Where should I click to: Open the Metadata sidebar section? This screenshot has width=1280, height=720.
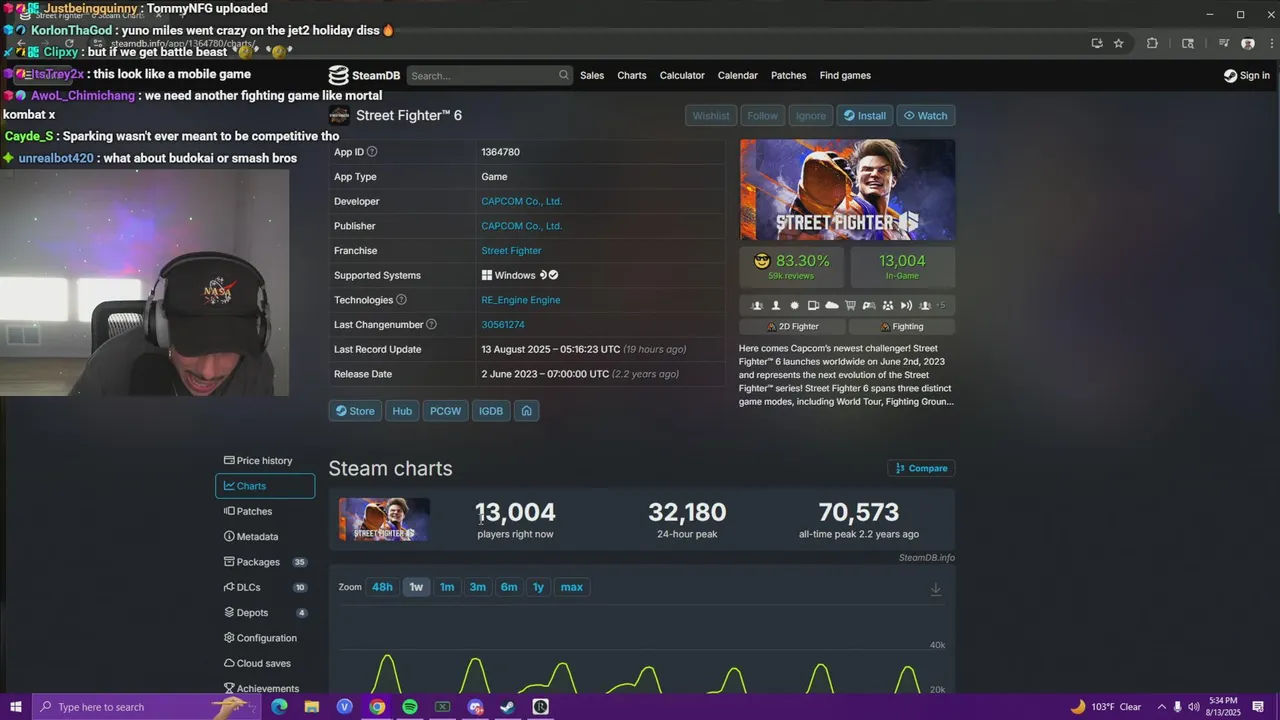[x=265, y=537]
